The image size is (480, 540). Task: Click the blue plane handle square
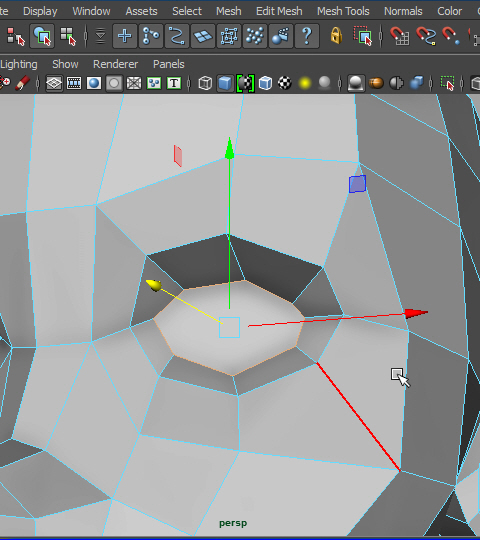point(357,184)
